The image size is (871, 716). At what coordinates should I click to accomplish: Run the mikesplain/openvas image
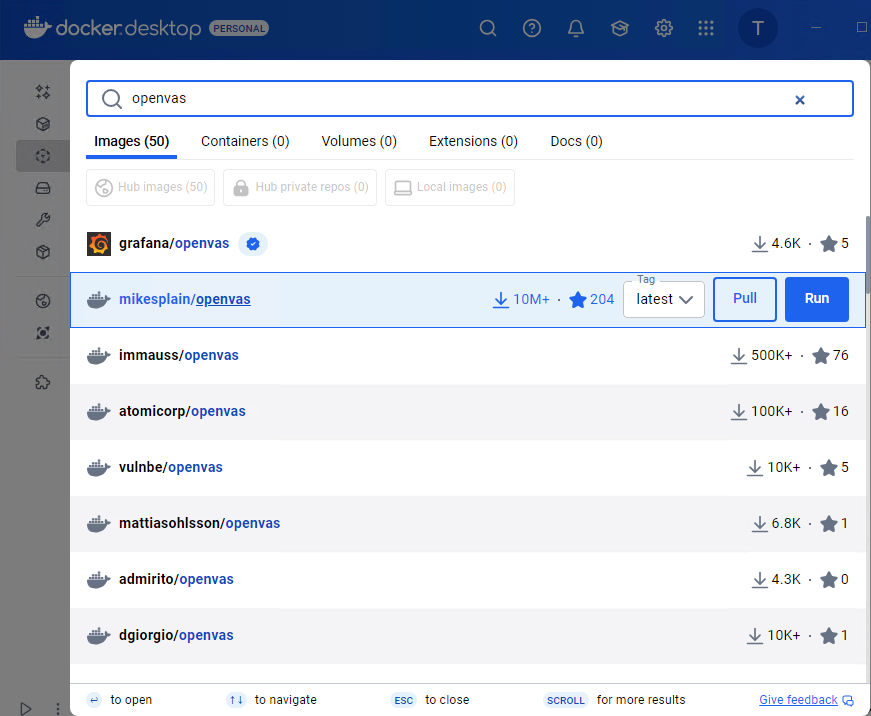coord(817,299)
